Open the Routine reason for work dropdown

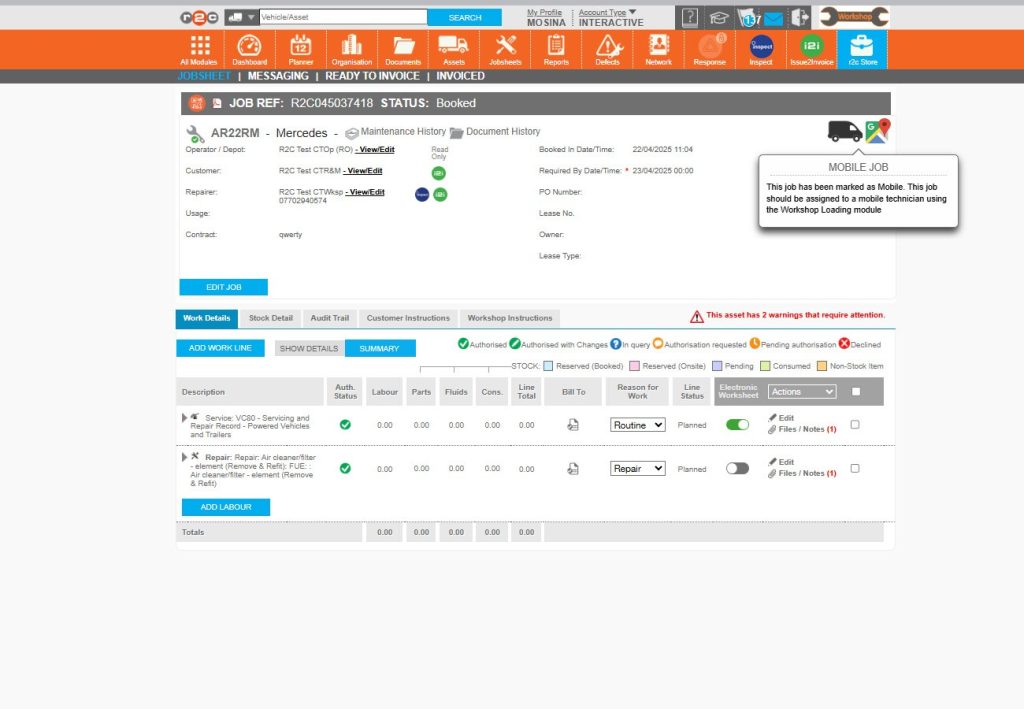pyautogui.click(x=638, y=424)
